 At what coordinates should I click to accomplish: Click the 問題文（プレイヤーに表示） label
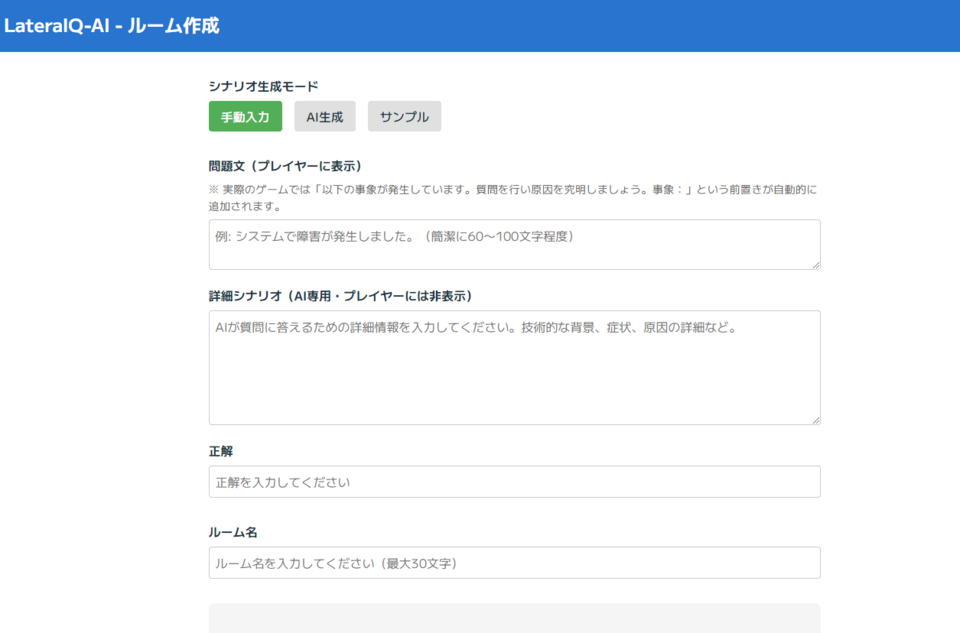[285, 166]
